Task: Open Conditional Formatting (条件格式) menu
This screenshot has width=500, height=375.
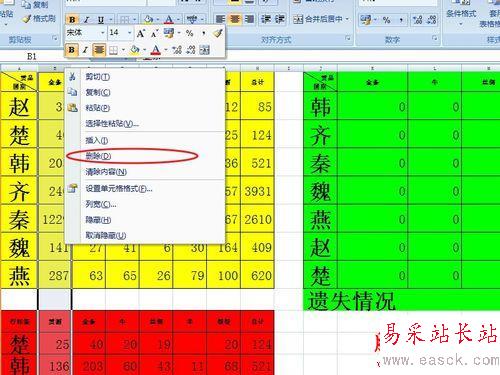Action: [461, 14]
